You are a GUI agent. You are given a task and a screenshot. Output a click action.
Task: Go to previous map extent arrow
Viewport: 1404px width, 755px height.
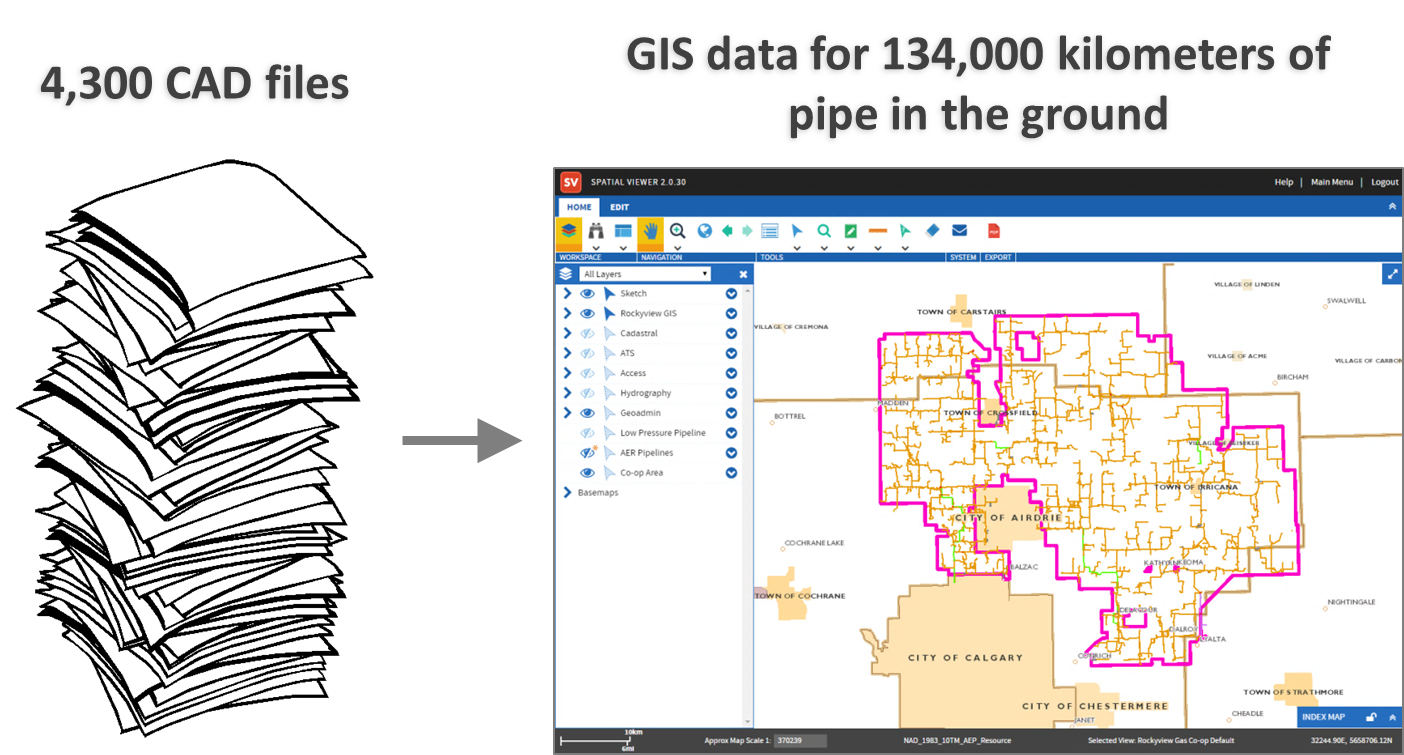click(x=727, y=231)
